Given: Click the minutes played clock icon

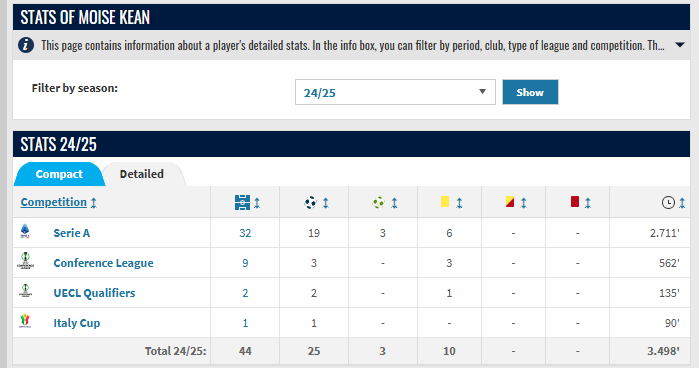Looking at the screenshot, I should [x=668, y=203].
